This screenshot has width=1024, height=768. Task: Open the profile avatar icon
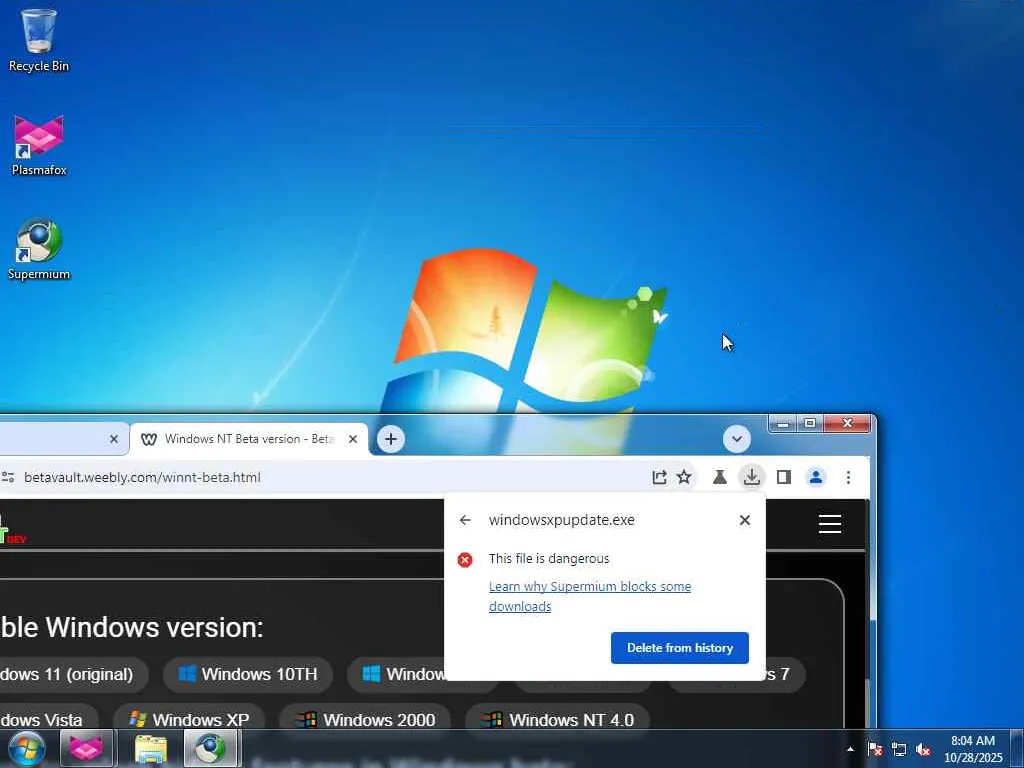(816, 477)
